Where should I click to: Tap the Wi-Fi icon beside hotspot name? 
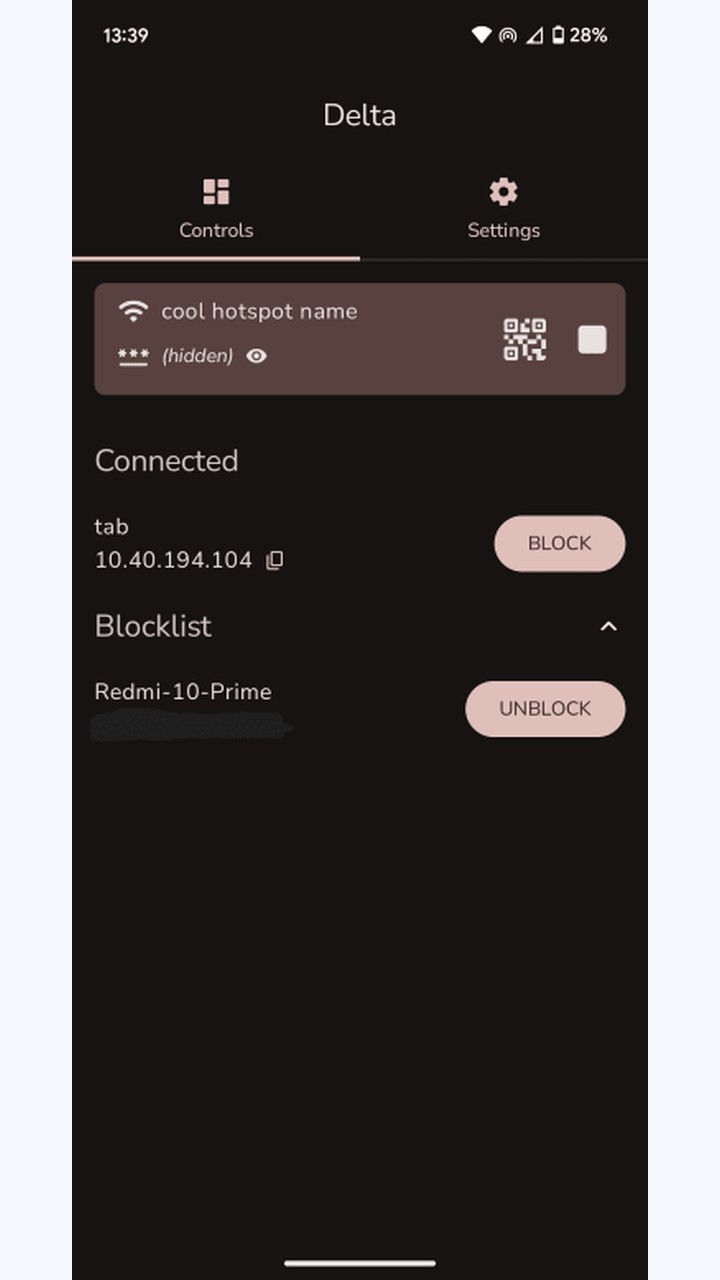[132, 310]
